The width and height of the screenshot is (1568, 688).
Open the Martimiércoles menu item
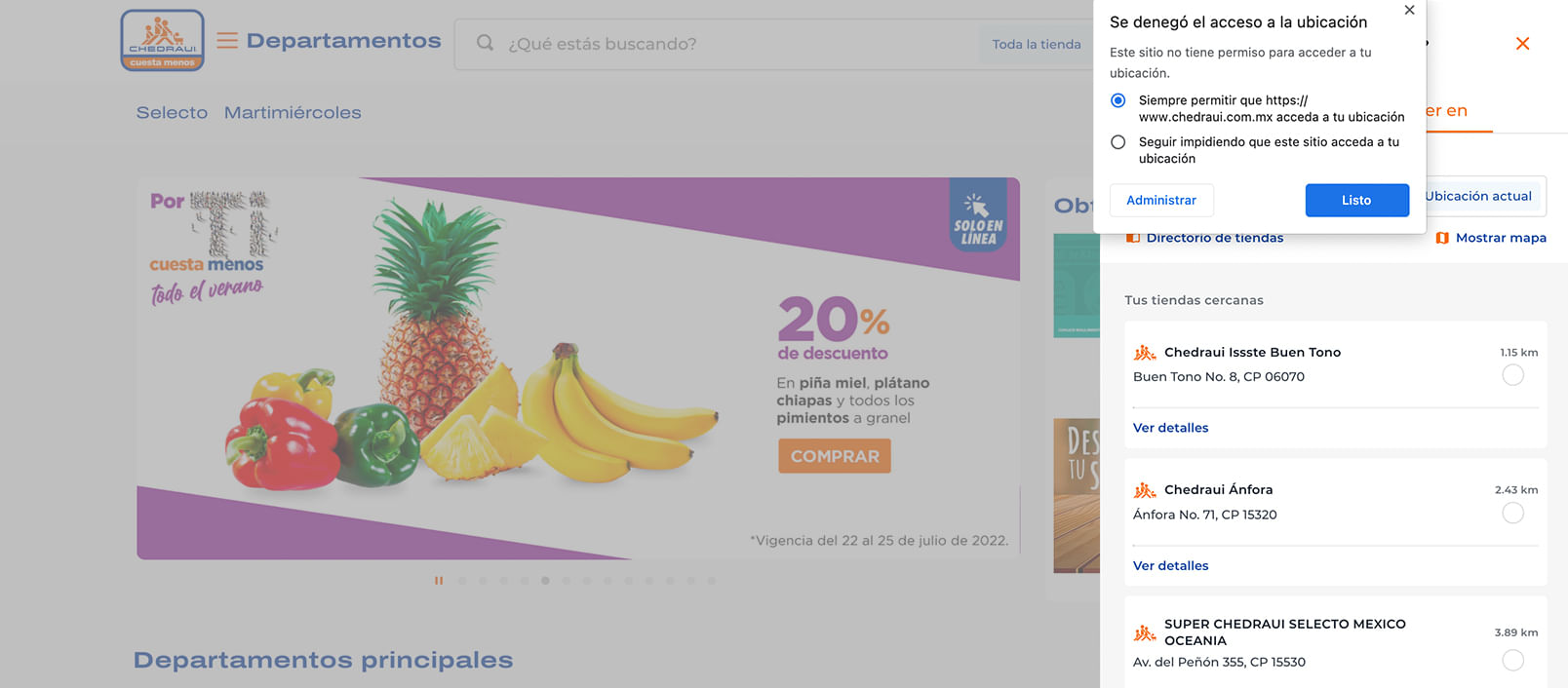[x=293, y=112]
